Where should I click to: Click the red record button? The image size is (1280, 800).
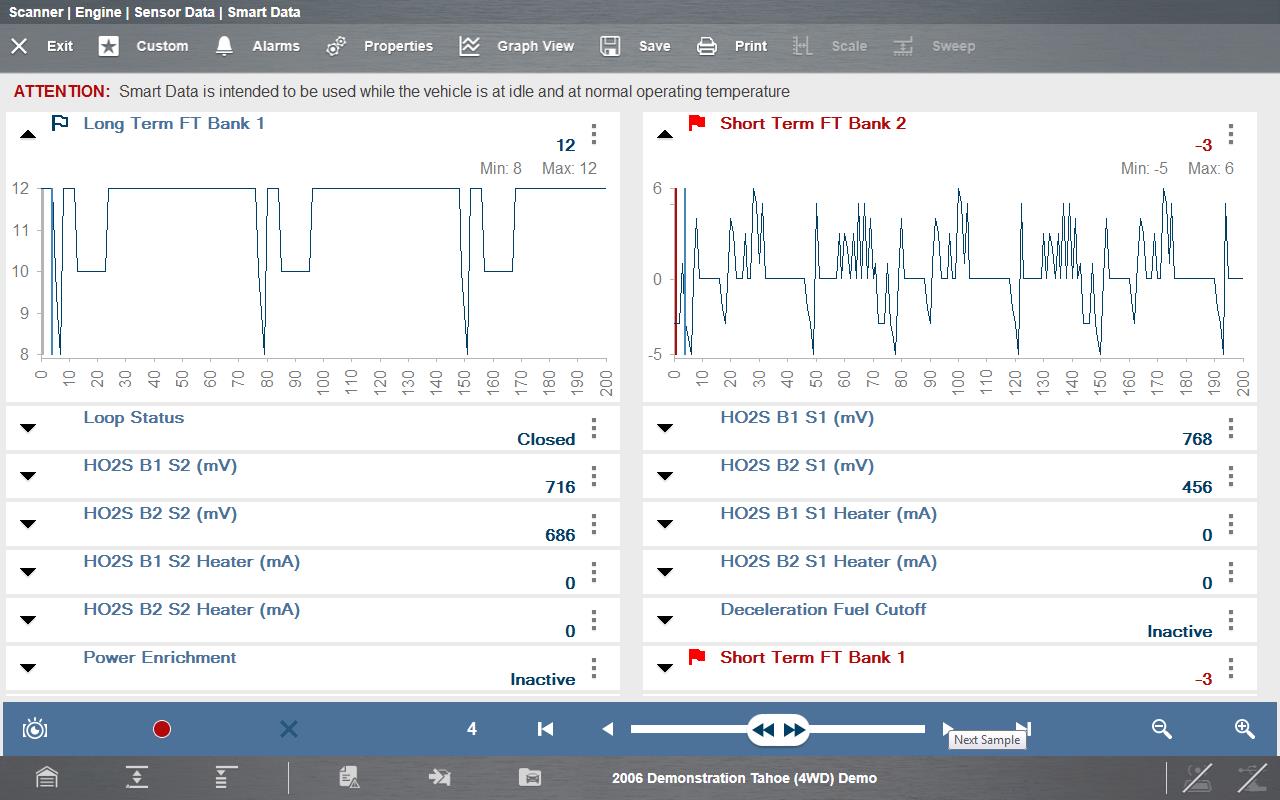pyautogui.click(x=162, y=729)
